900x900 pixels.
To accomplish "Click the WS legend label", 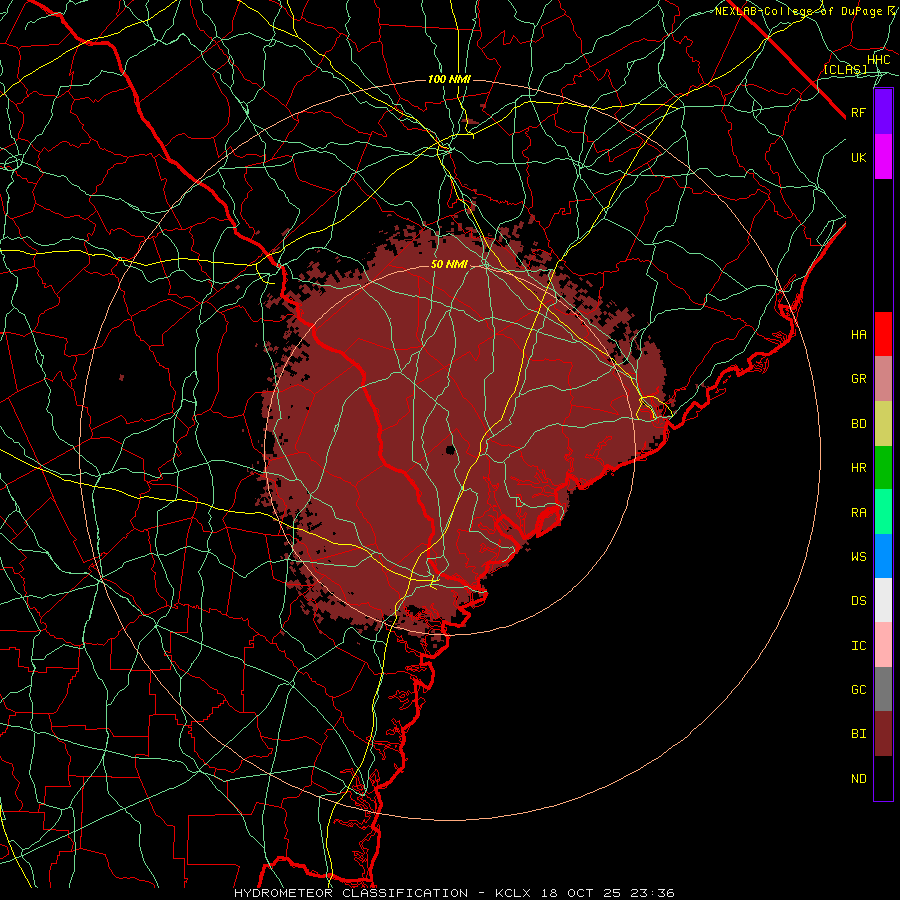I will click(859, 556).
